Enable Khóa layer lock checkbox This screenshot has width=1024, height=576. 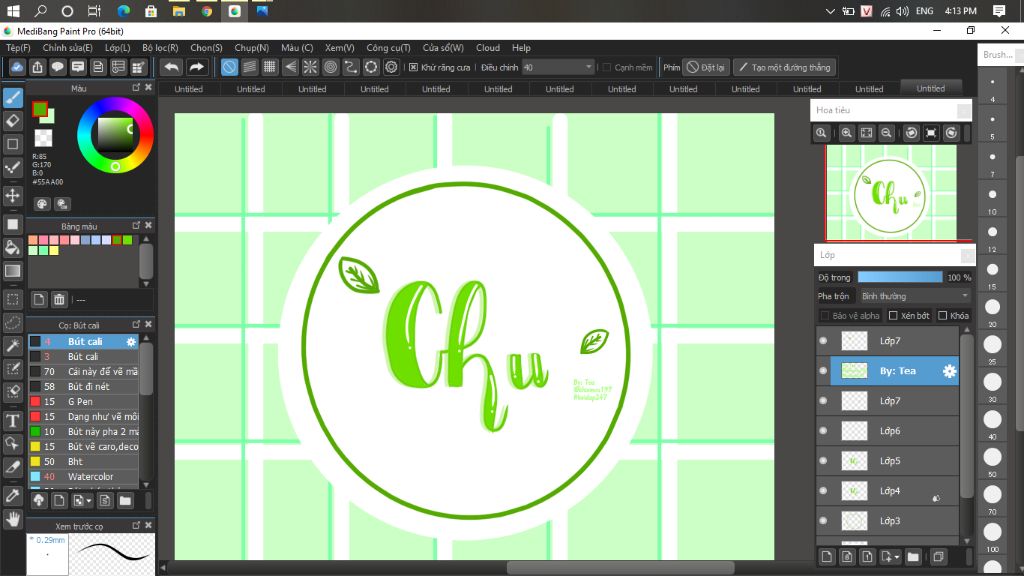click(942, 315)
